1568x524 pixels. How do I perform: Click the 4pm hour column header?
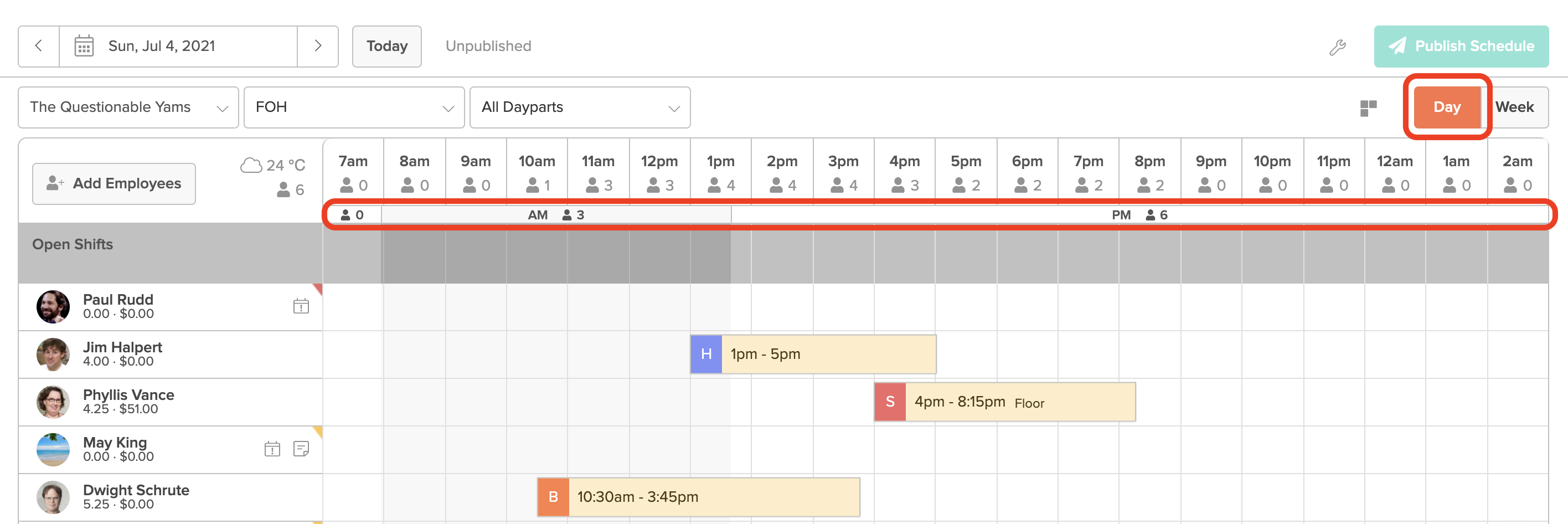pos(905,172)
